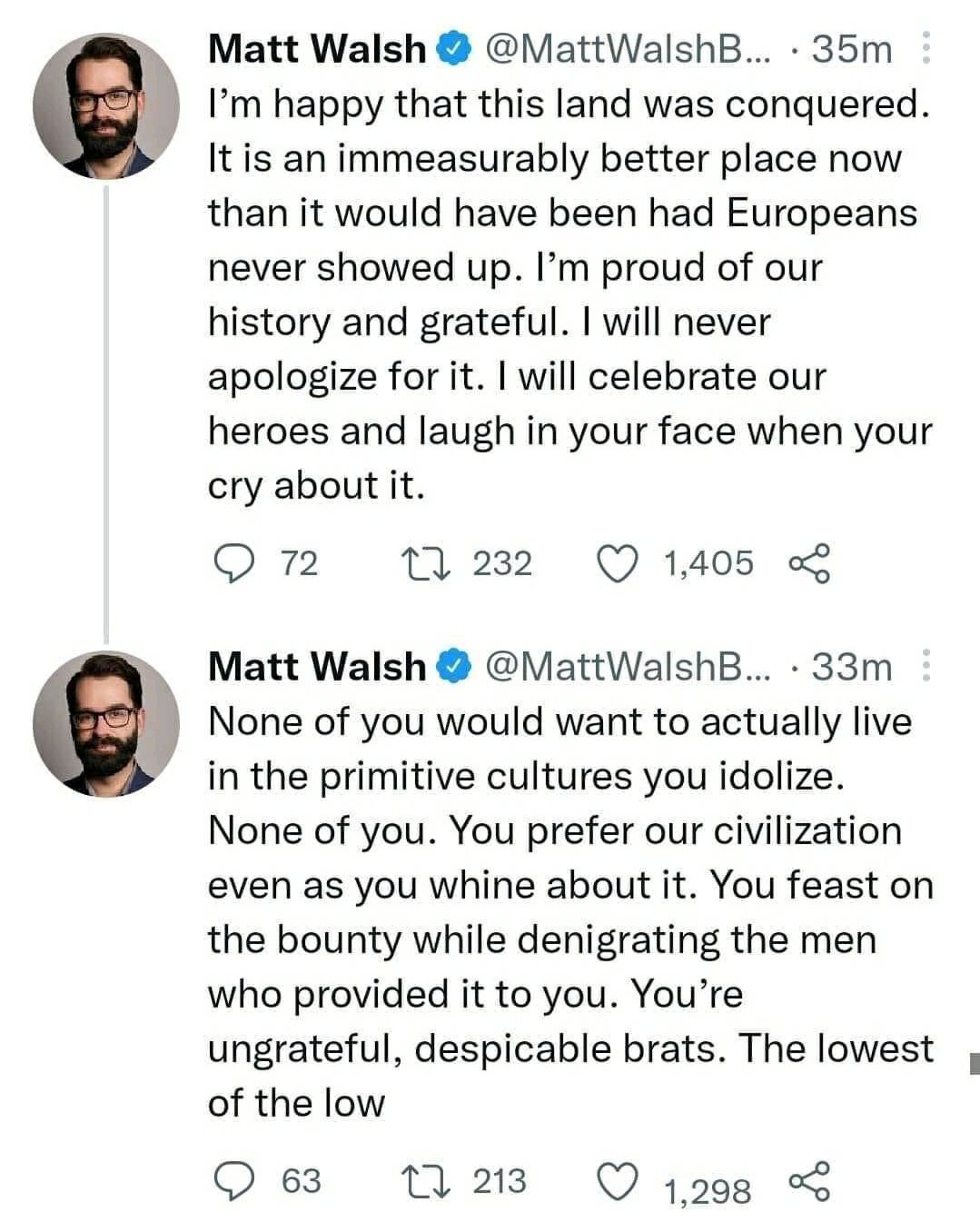
Task: Open profile picture on second tweet
Action: 105,724
